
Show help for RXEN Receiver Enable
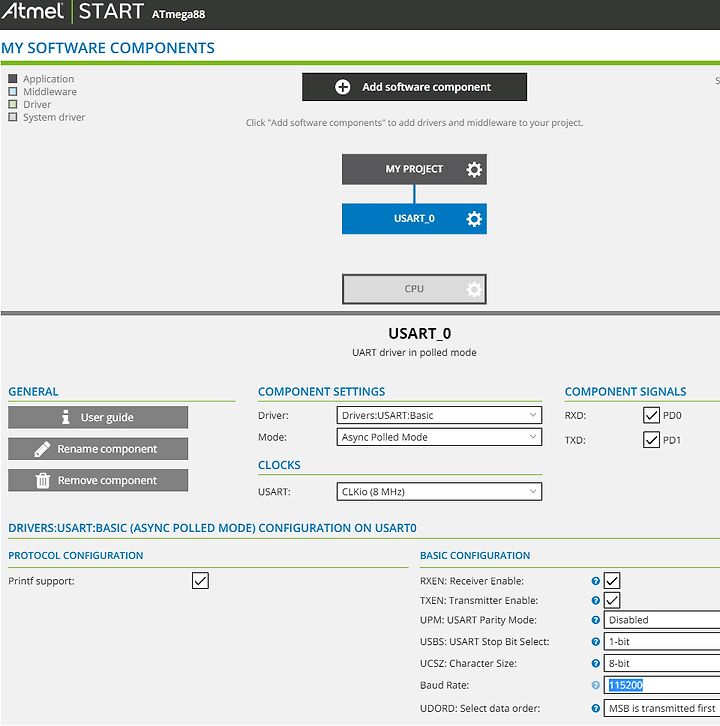coord(595,581)
